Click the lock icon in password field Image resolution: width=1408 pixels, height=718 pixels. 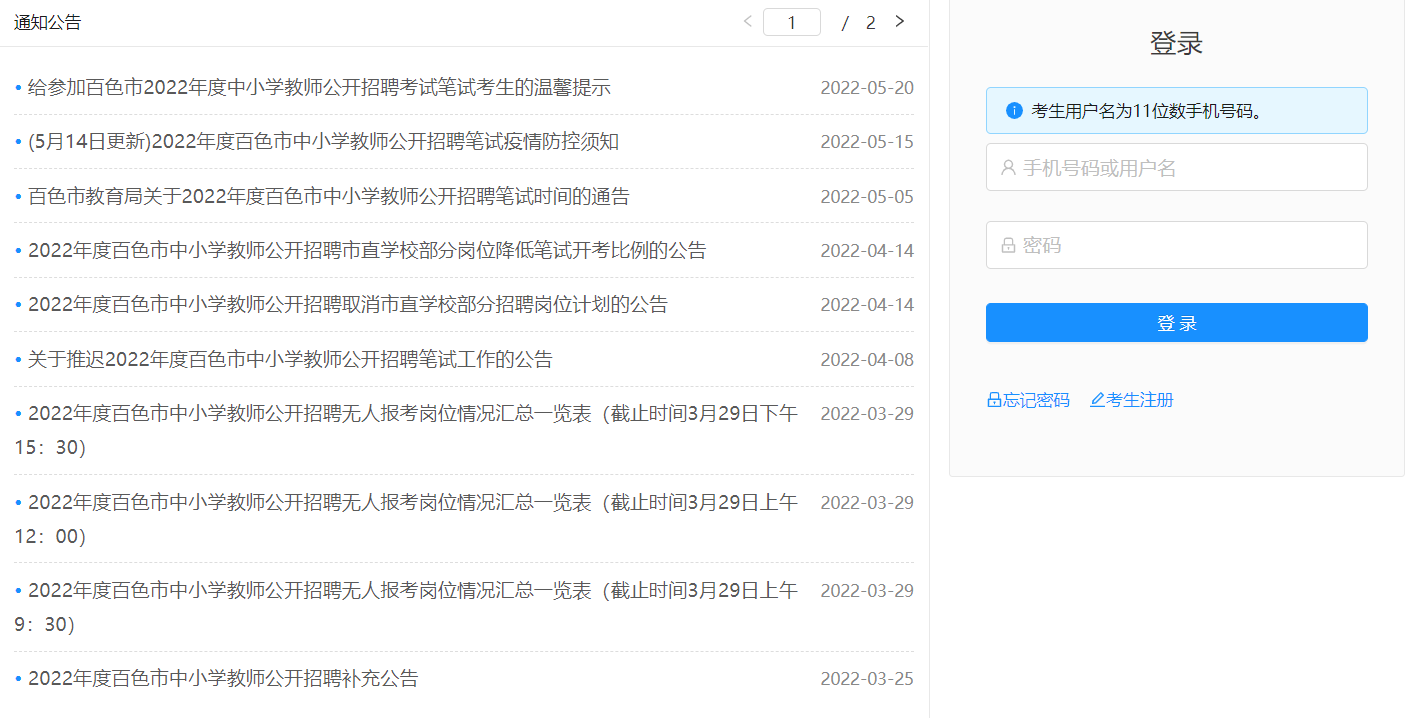[x=1008, y=245]
